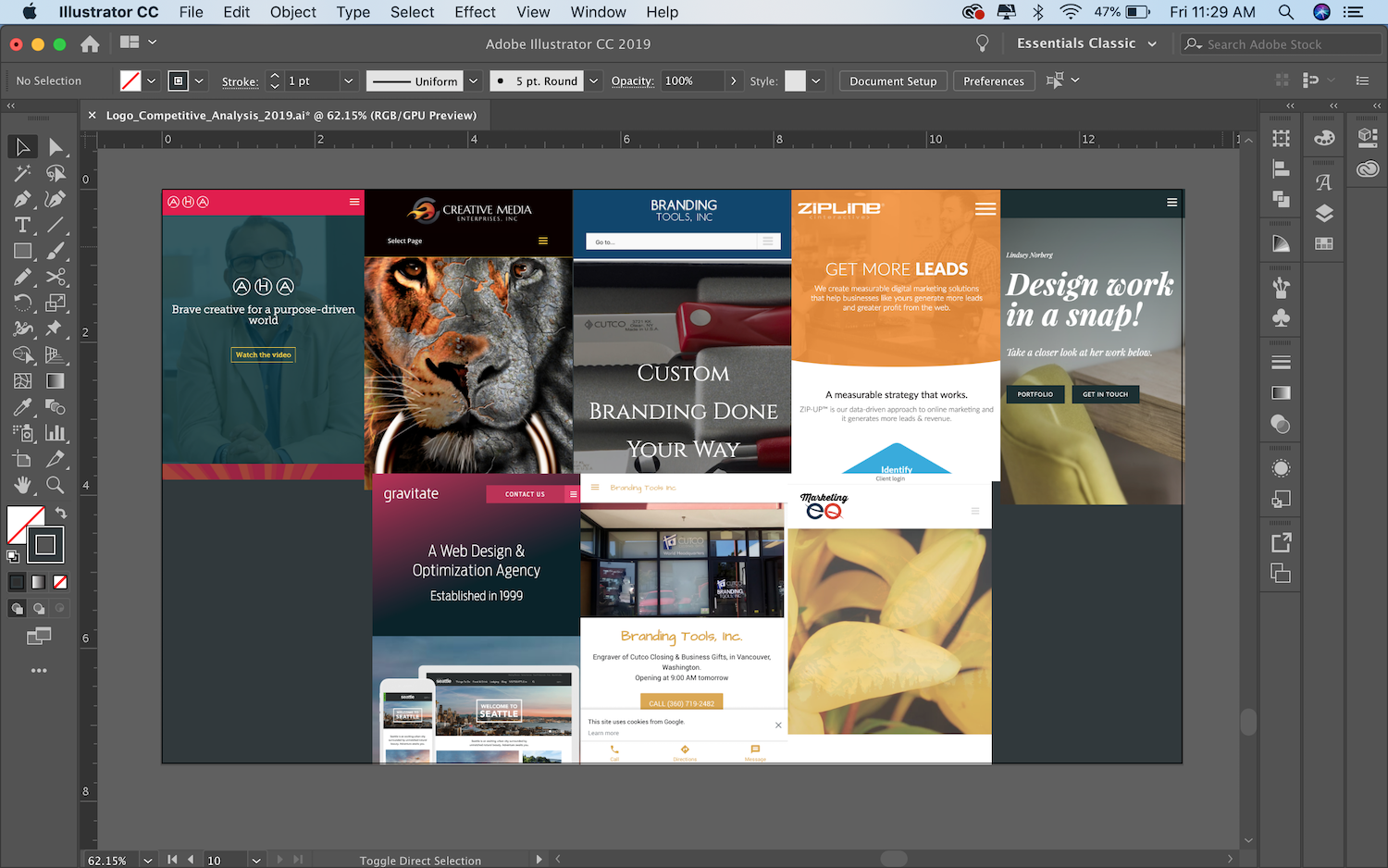Image resolution: width=1388 pixels, height=868 pixels.
Task: Set paint mode to Gradient button
Action: tap(38, 582)
